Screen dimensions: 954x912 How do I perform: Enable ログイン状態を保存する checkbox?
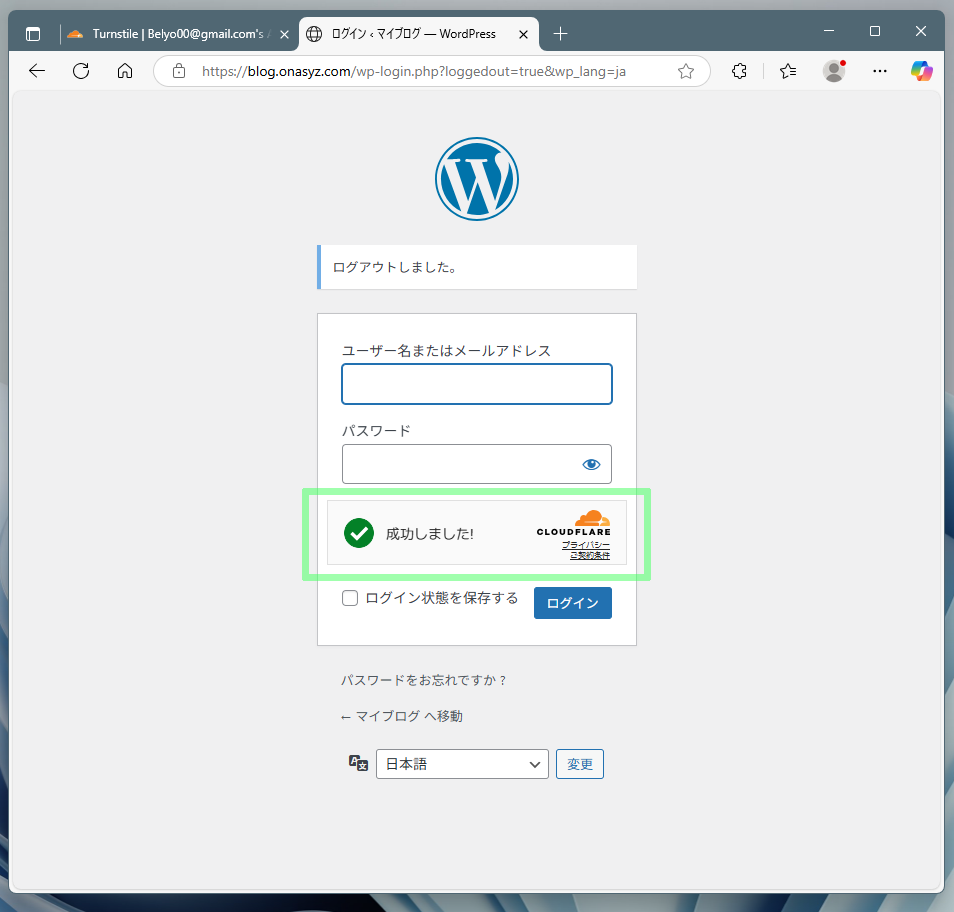[350, 598]
